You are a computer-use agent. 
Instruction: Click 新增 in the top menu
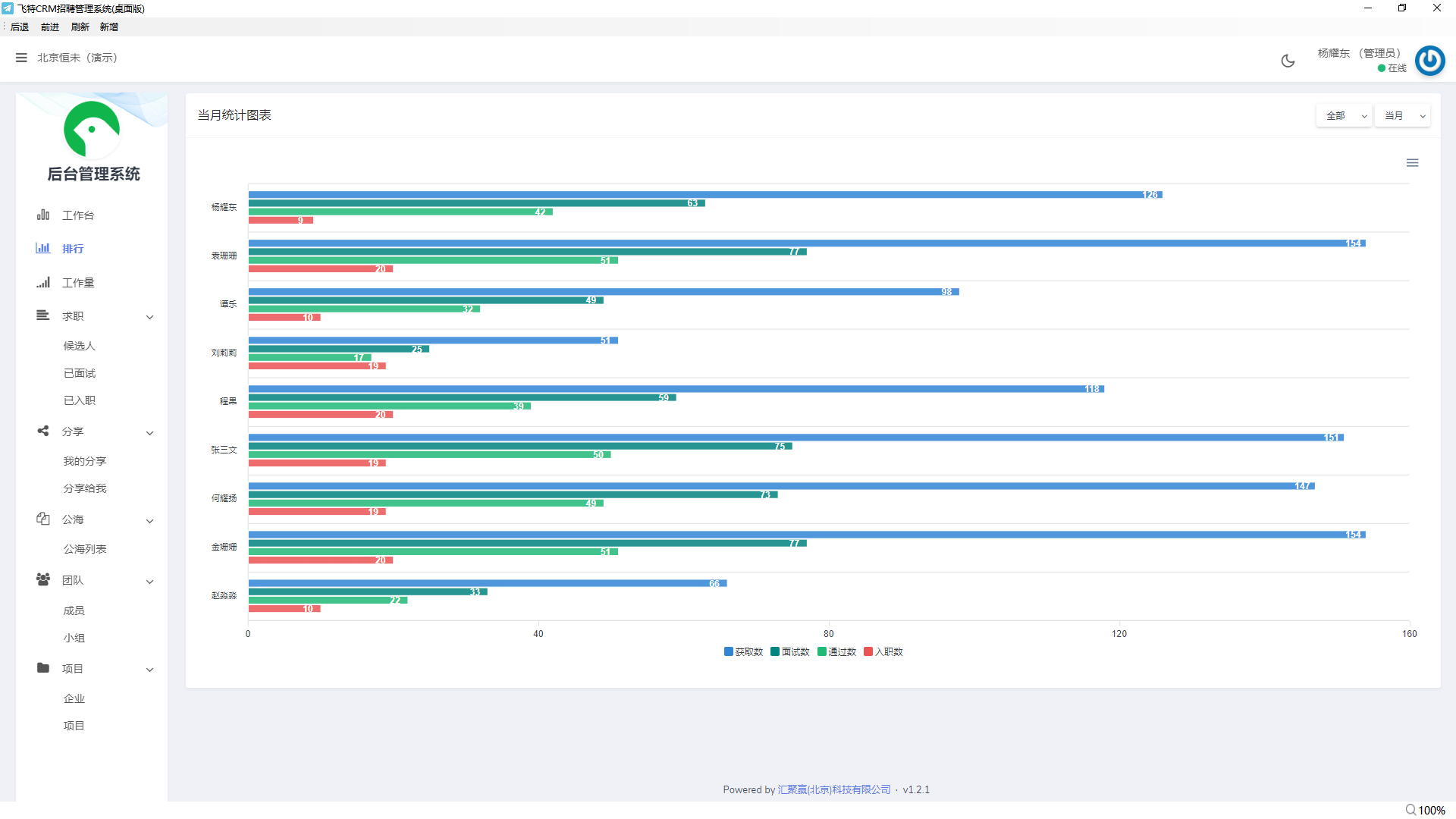(108, 27)
